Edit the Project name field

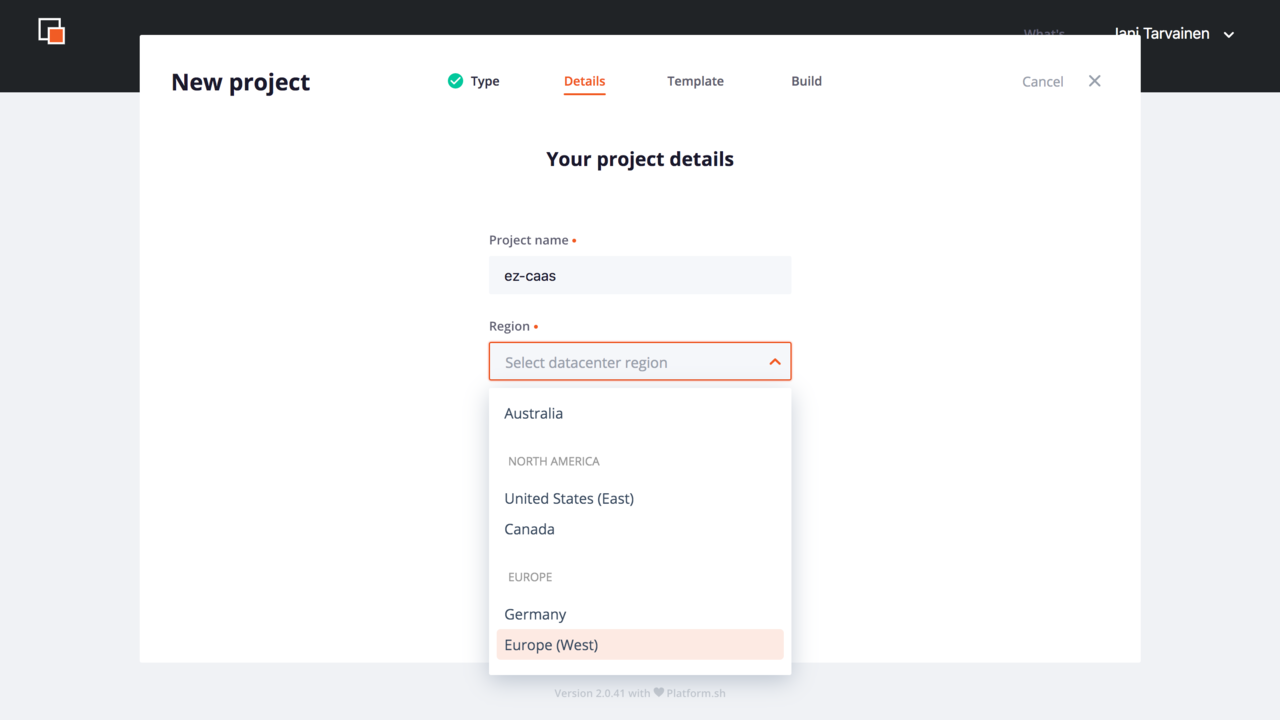(x=640, y=275)
